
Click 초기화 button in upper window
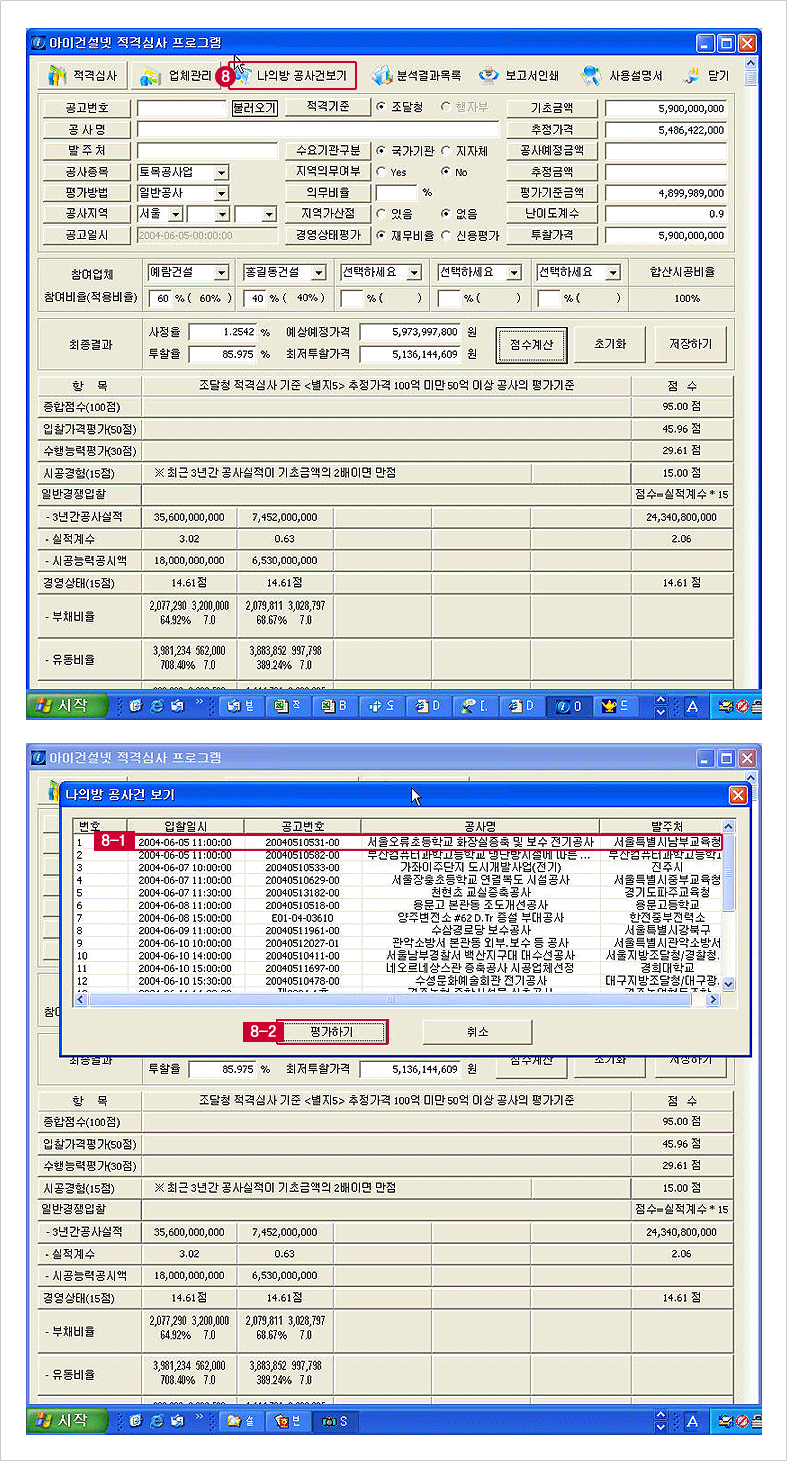coord(609,344)
